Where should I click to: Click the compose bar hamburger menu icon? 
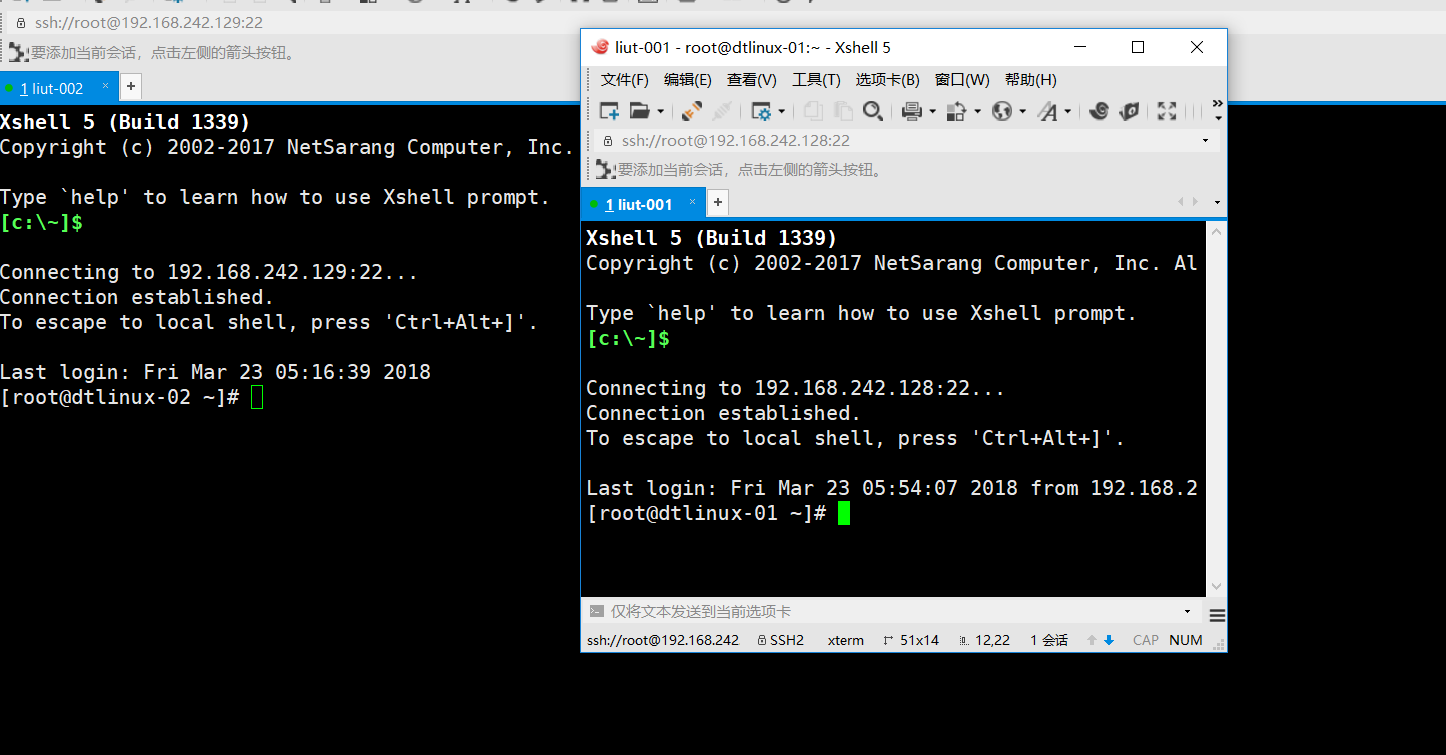click(x=1217, y=616)
